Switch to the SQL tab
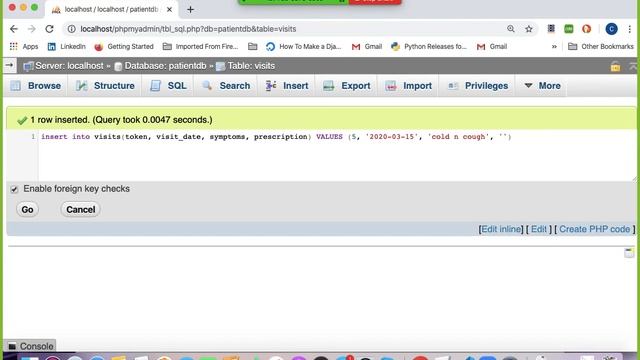This screenshot has height=360, width=640. tap(168, 86)
